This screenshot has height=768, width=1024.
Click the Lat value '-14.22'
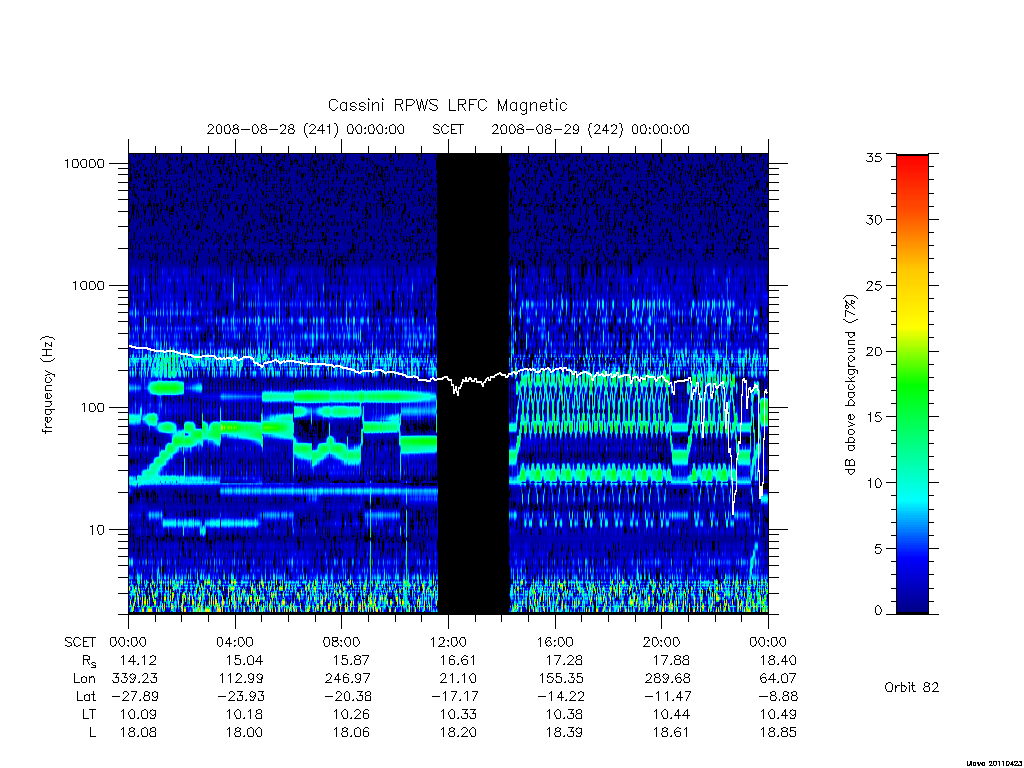coord(561,696)
